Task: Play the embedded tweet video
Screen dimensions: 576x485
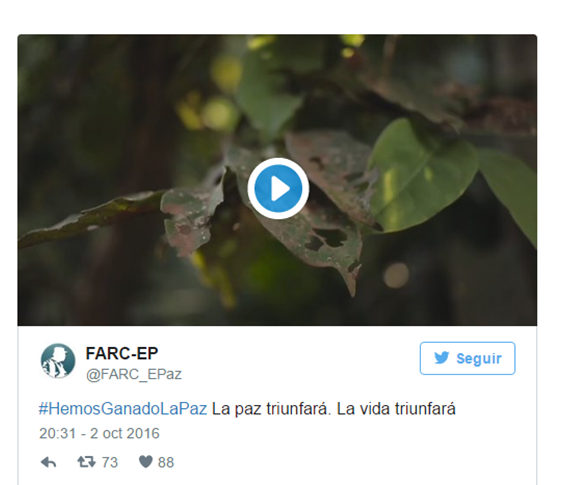Action: (x=278, y=188)
